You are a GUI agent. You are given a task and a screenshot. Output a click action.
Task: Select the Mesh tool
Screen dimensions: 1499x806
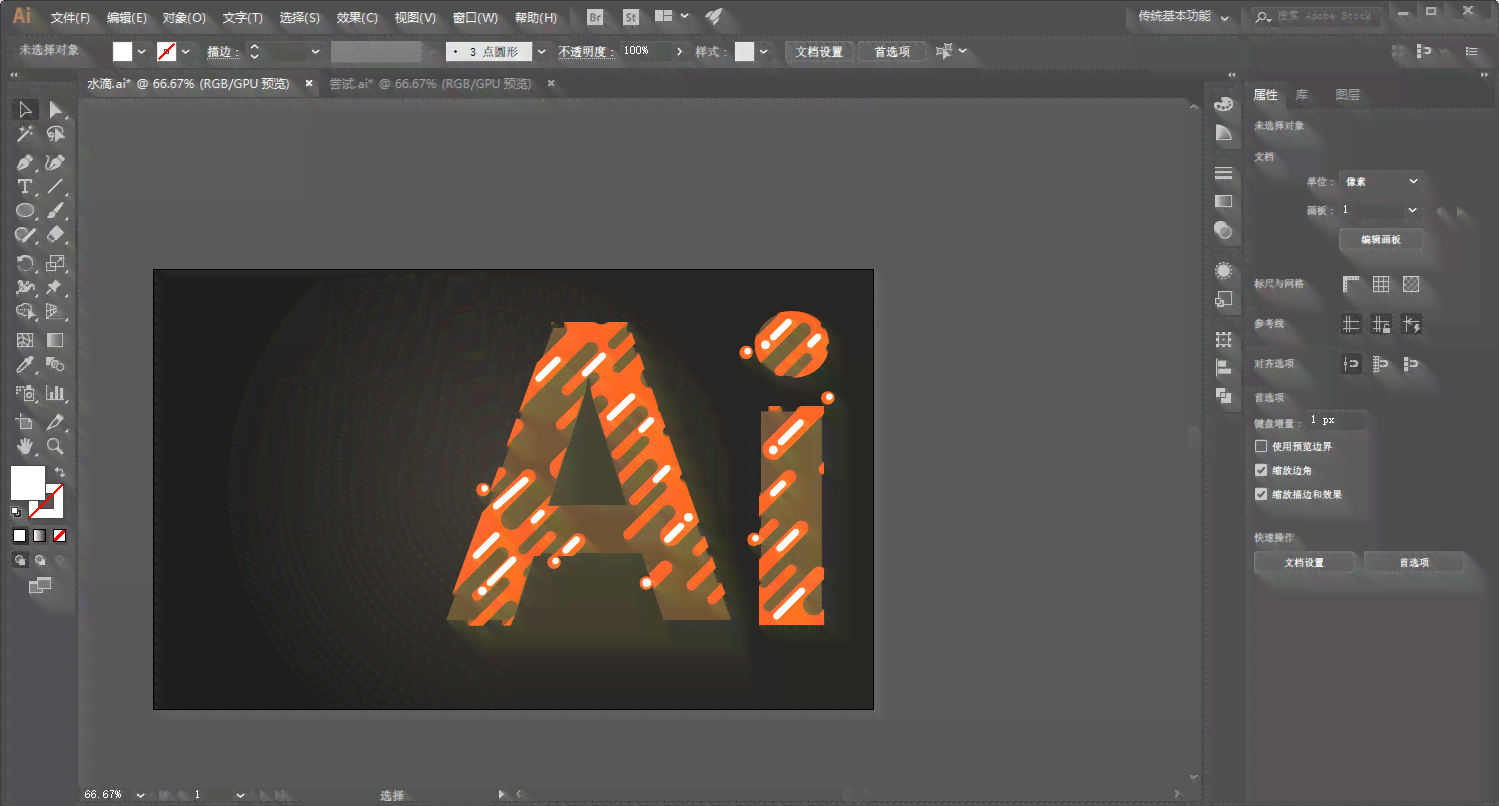tap(25, 341)
